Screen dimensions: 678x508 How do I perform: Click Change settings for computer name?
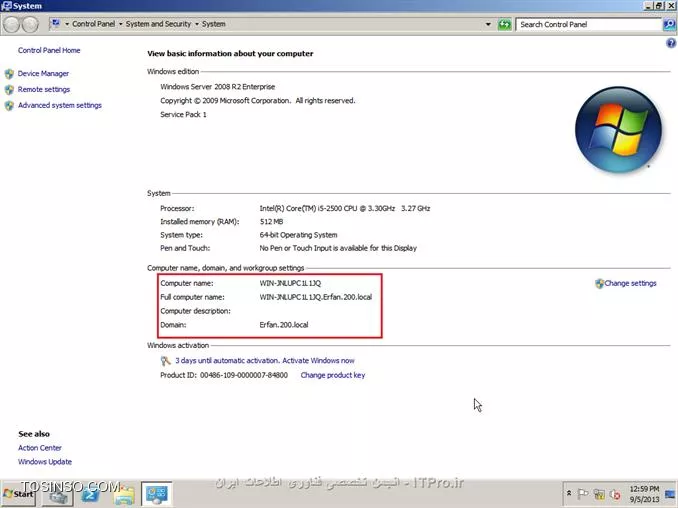pos(630,283)
